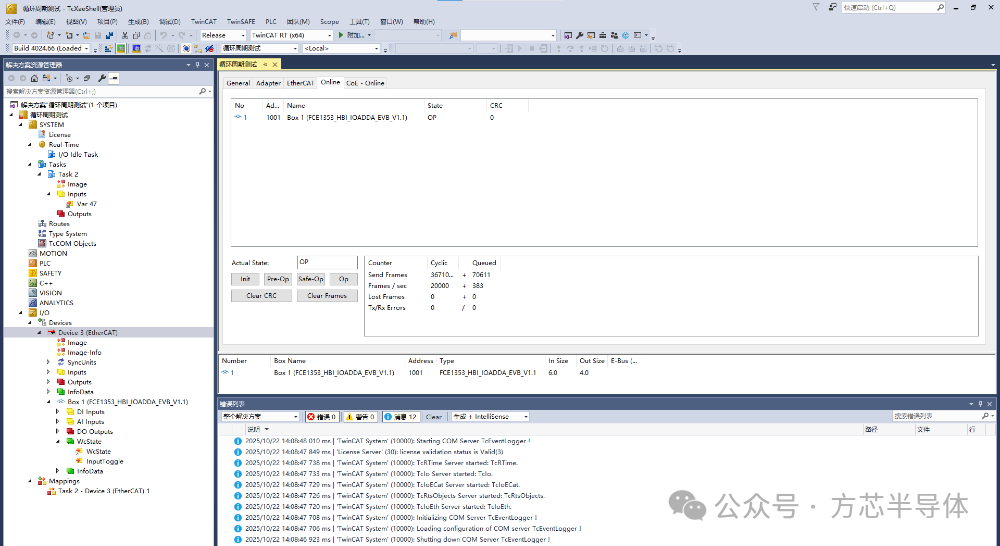Click the Undo arrow in toolbar
The width and height of the screenshot is (1000, 546).
coord(163,35)
